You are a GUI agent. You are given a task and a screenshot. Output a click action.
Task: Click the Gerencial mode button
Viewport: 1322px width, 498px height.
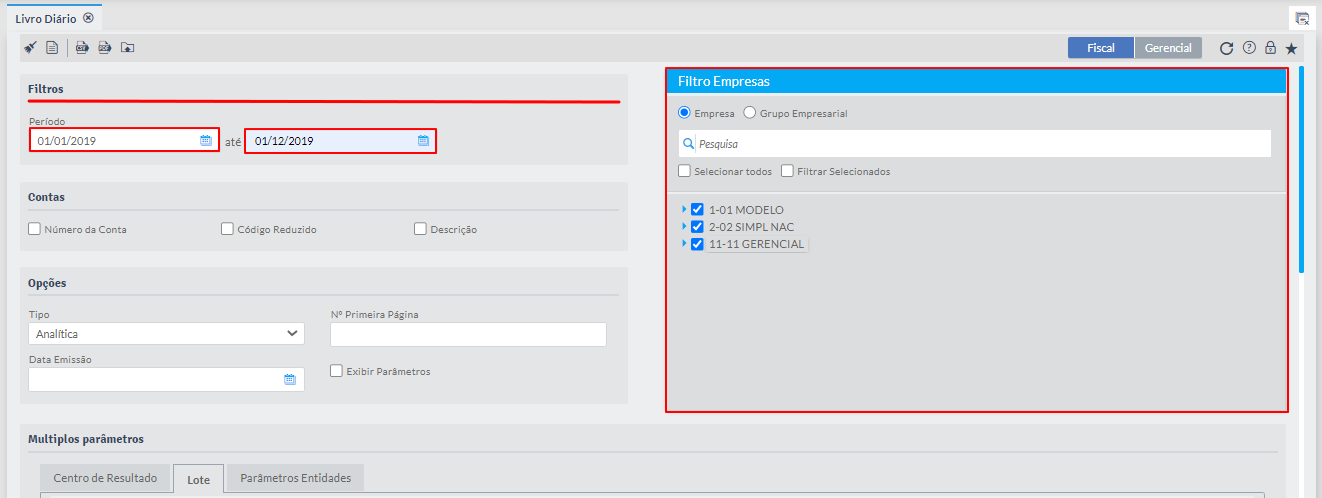click(x=1168, y=48)
